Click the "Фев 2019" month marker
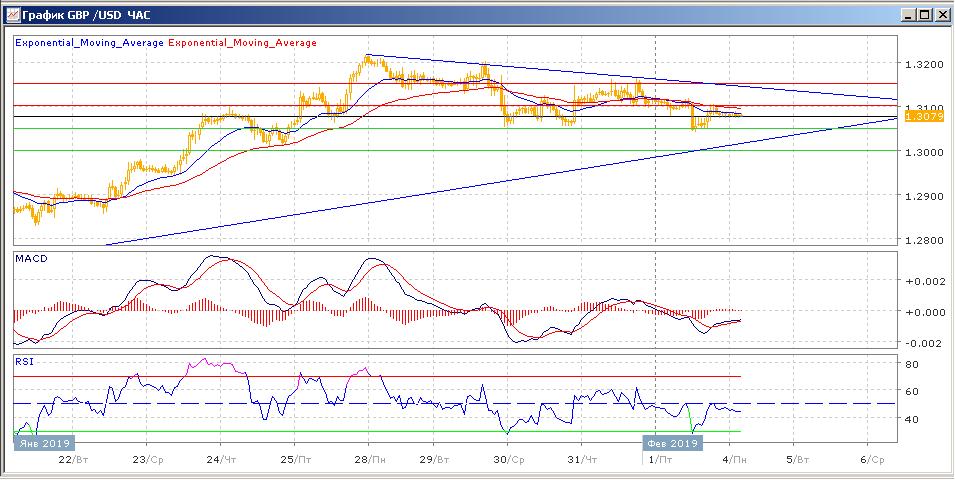955x480 pixels. point(673,443)
